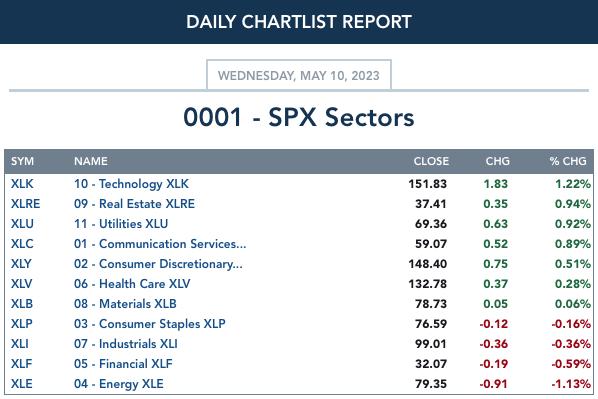The image size is (598, 399).
Task: Click 08 - Materials XLB name link
Action: click(x=125, y=304)
